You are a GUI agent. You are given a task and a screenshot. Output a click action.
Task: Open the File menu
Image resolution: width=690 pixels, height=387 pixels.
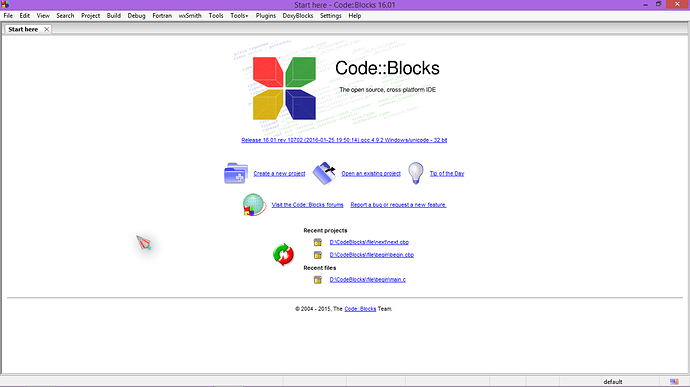(8, 15)
